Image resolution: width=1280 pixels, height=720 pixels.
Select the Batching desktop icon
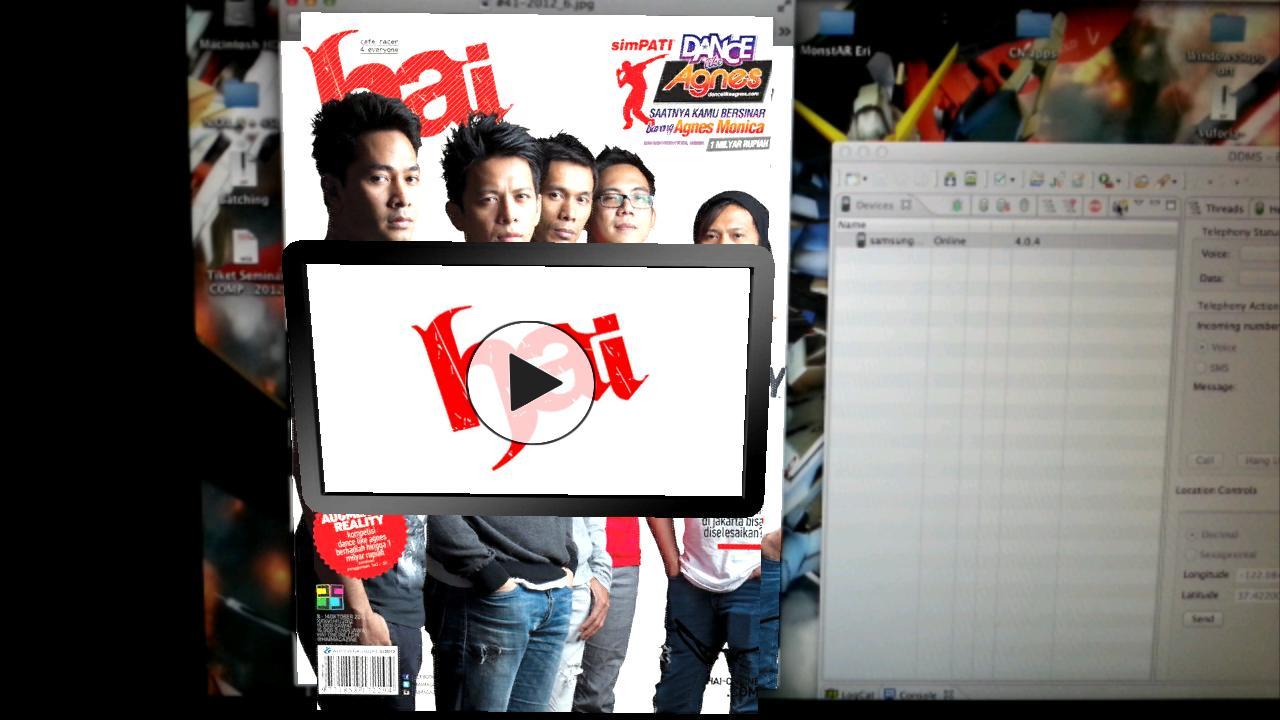[x=243, y=175]
